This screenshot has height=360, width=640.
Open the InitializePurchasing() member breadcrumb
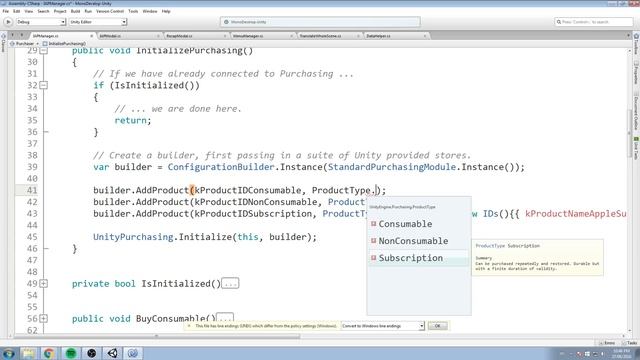click(64, 43)
